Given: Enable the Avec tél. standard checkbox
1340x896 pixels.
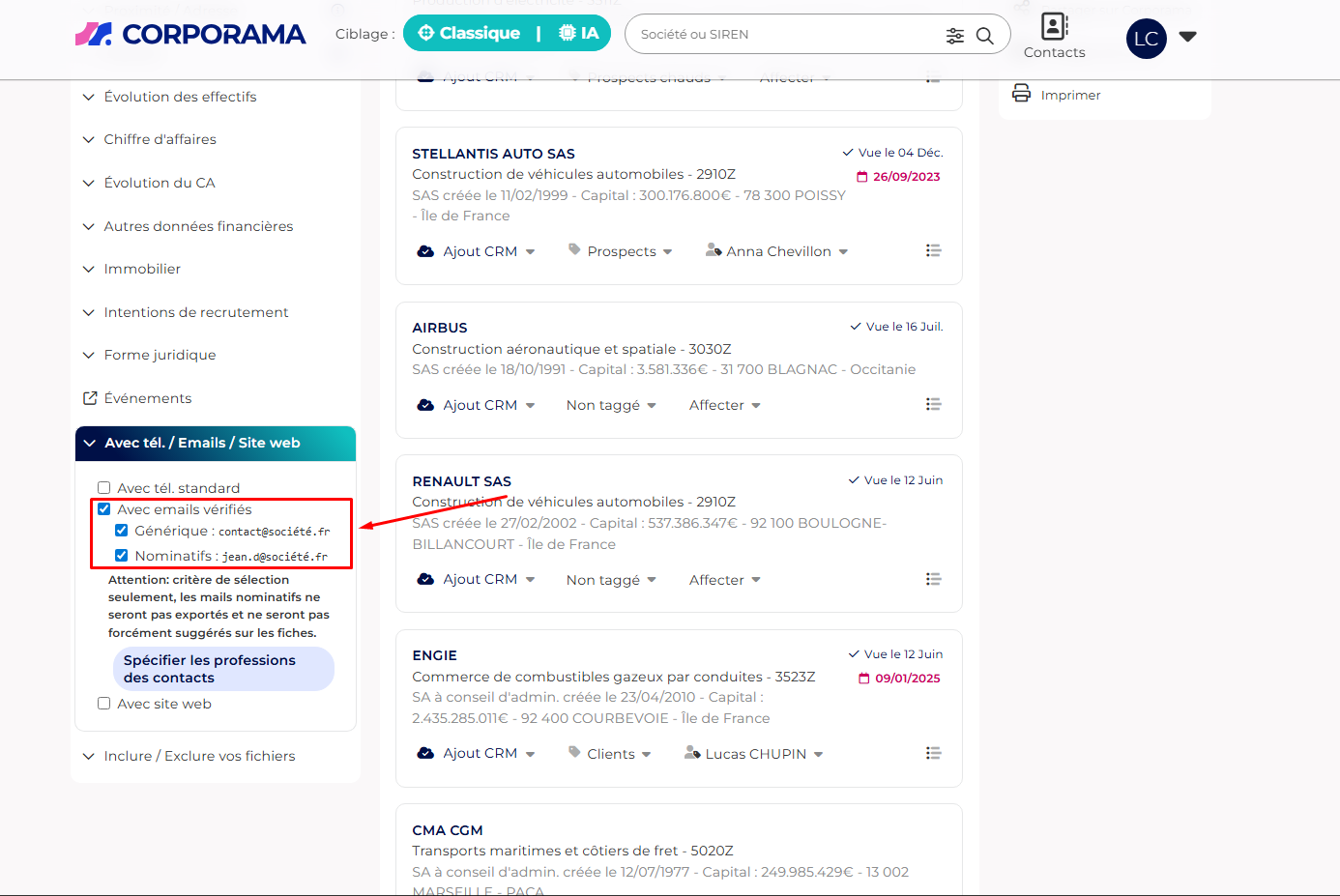Looking at the screenshot, I should click(x=104, y=488).
